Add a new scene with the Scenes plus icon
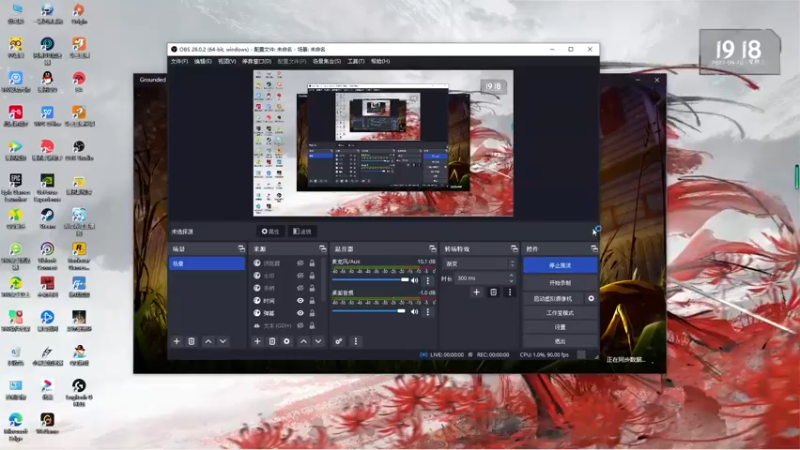 [177, 341]
